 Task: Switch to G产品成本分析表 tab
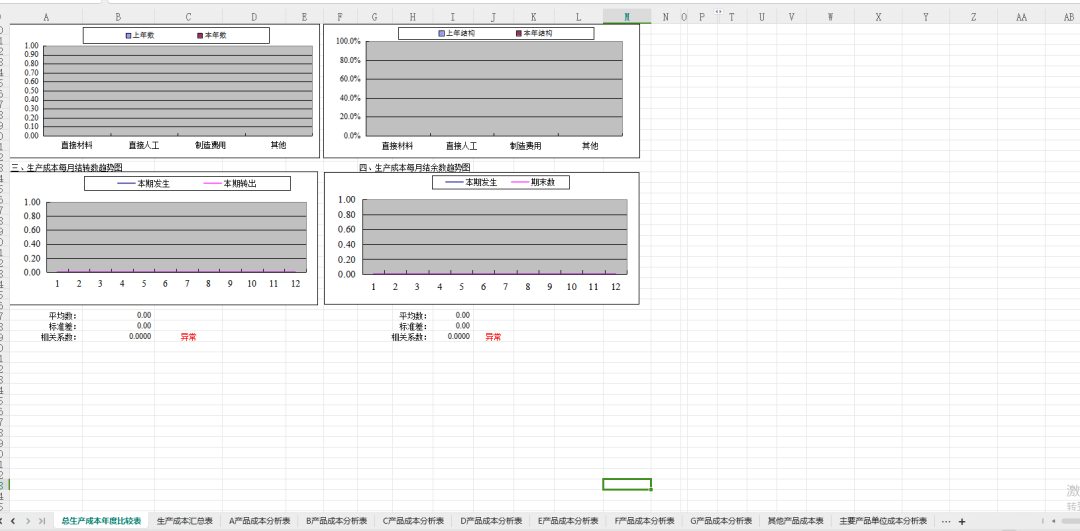click(721, 521)
